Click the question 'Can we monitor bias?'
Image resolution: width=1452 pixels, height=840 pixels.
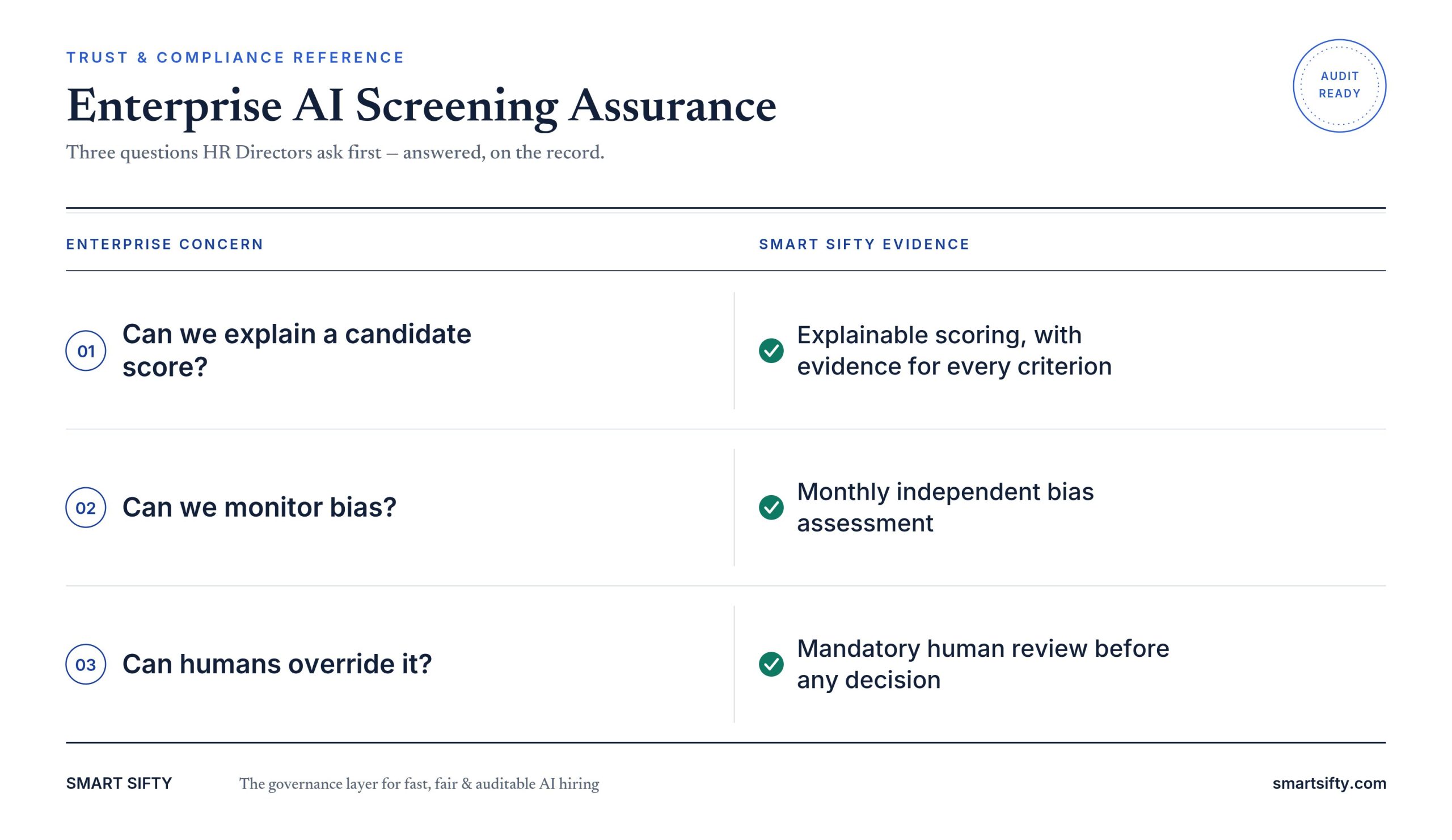259,508
